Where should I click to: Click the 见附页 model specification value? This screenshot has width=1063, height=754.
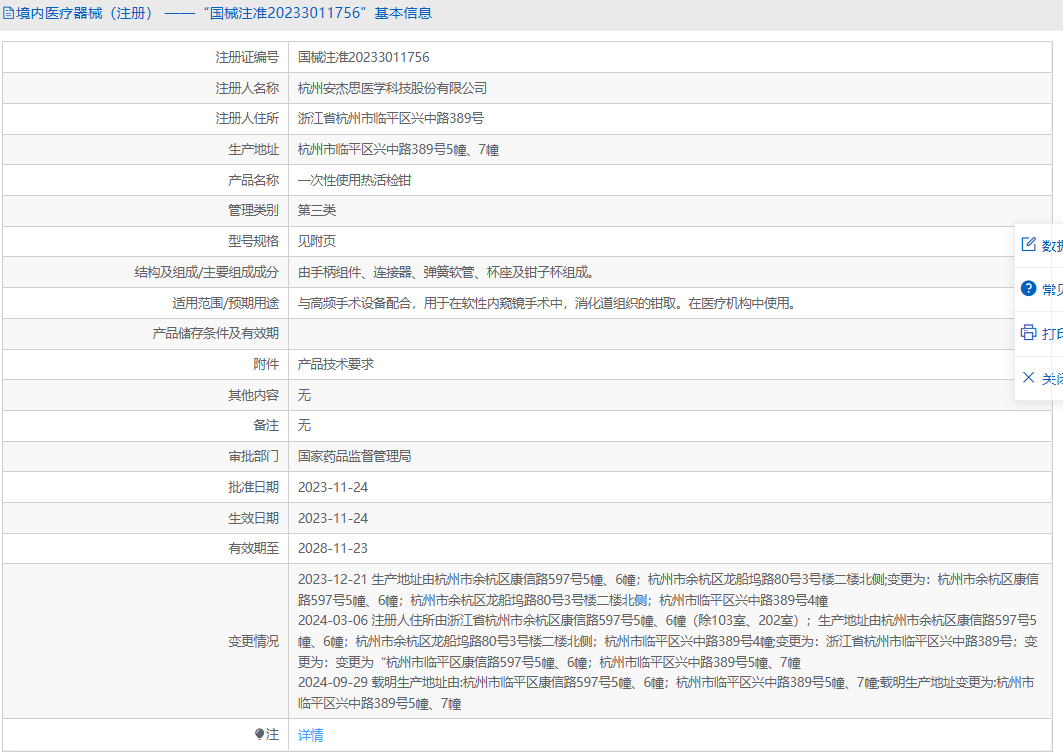pyautogui.click(x=317, y=241)
